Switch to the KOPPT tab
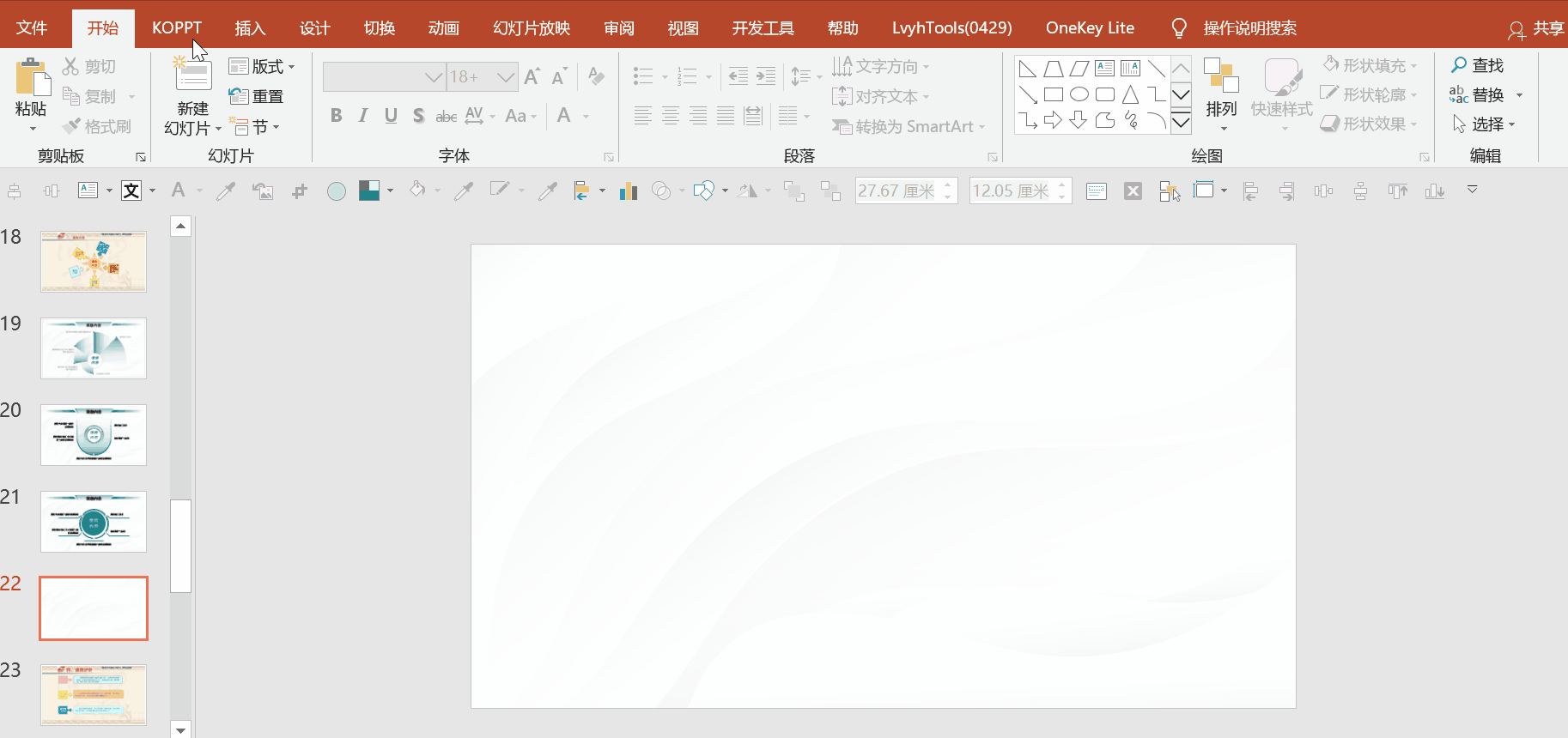The height and width of the screenshot is (738, 1568). coord(177,27)
